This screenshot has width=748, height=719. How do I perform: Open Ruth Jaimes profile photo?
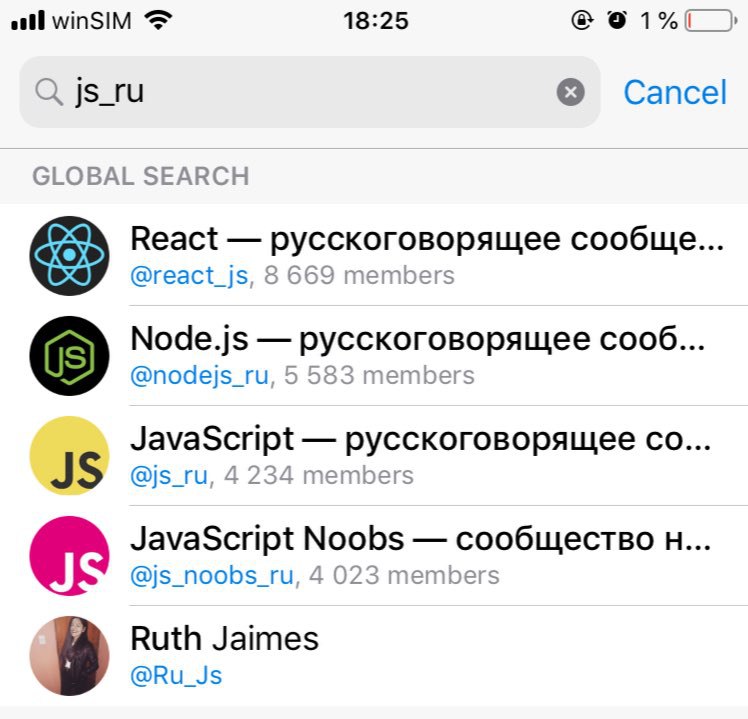[x=69, y=656]
